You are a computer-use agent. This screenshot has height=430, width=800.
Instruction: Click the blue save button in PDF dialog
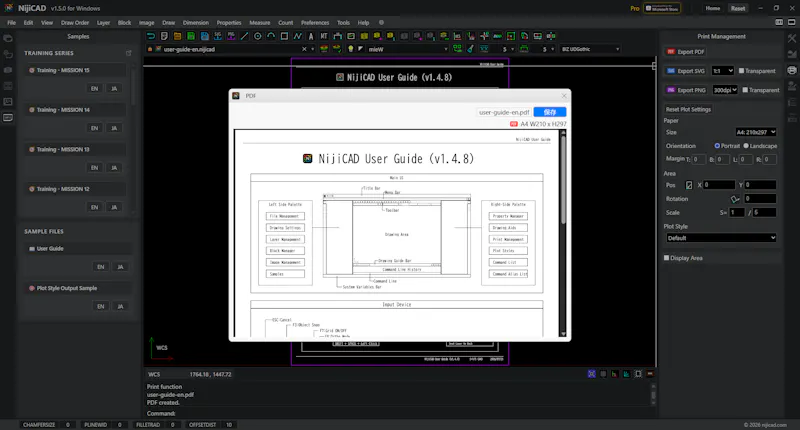click(x=549, y=112)
